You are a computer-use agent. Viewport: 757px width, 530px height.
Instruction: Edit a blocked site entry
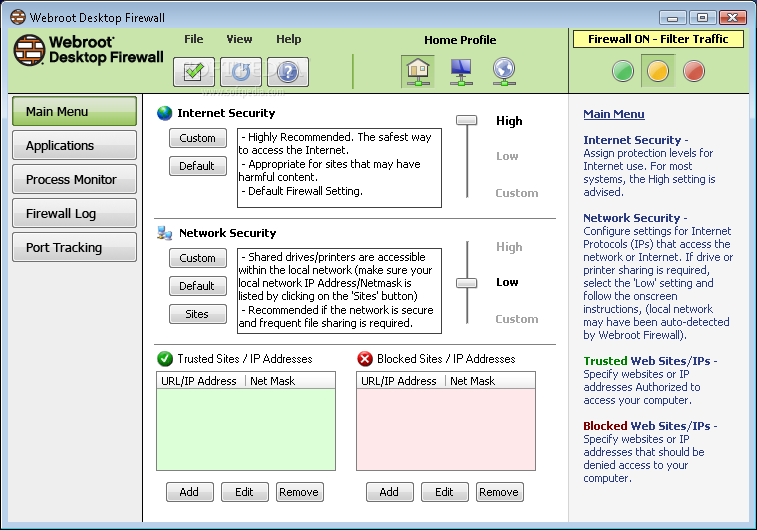(x=445, y=492)
